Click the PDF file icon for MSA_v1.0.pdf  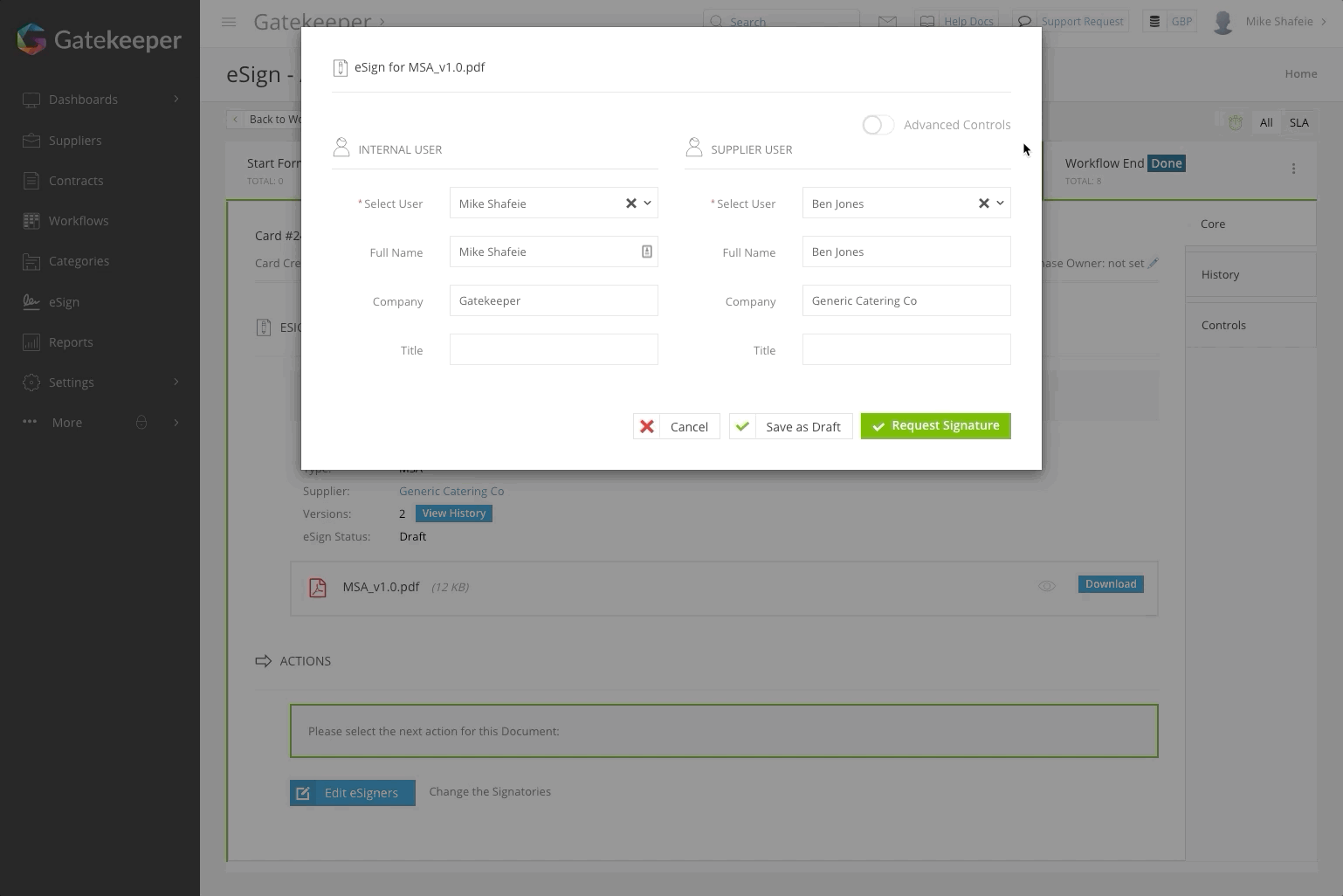[317, 587]
